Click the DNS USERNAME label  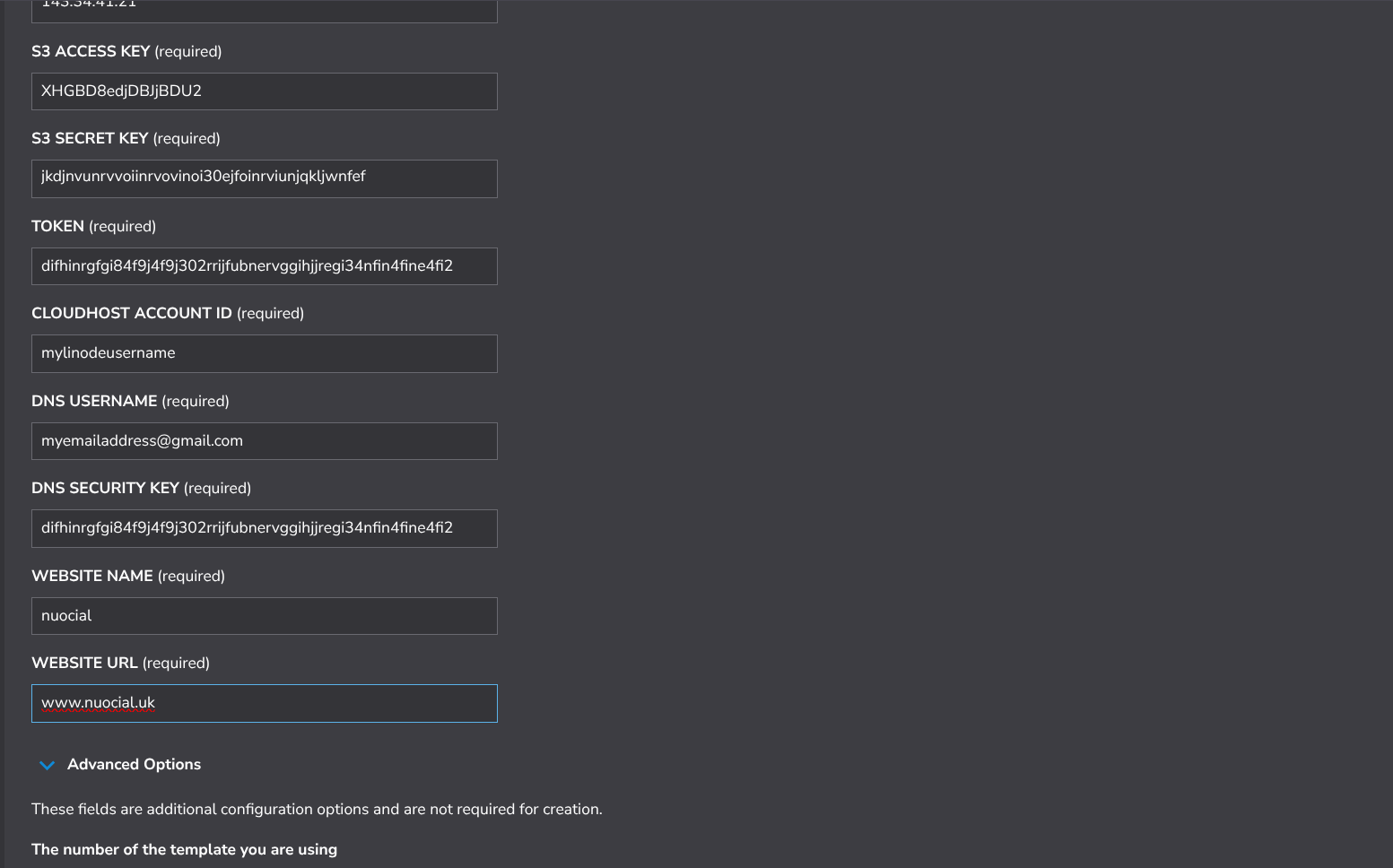[94, 401]
